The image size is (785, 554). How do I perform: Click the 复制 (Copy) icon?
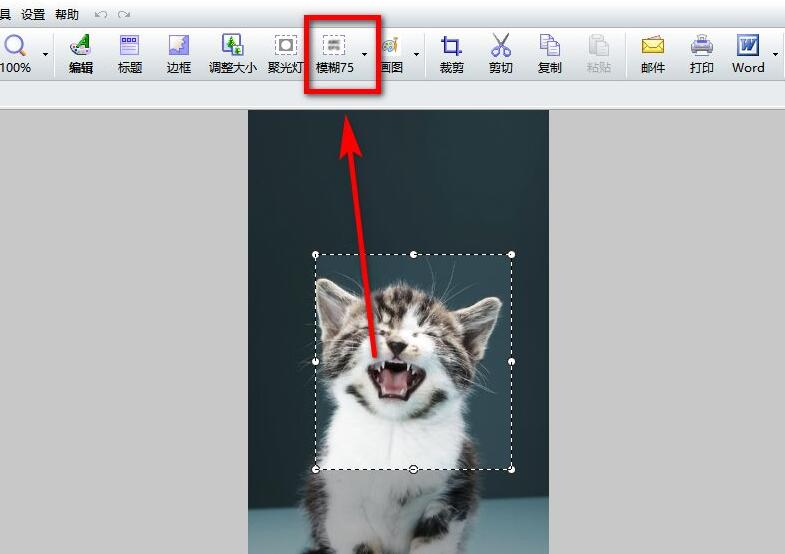tap(550, 53)
